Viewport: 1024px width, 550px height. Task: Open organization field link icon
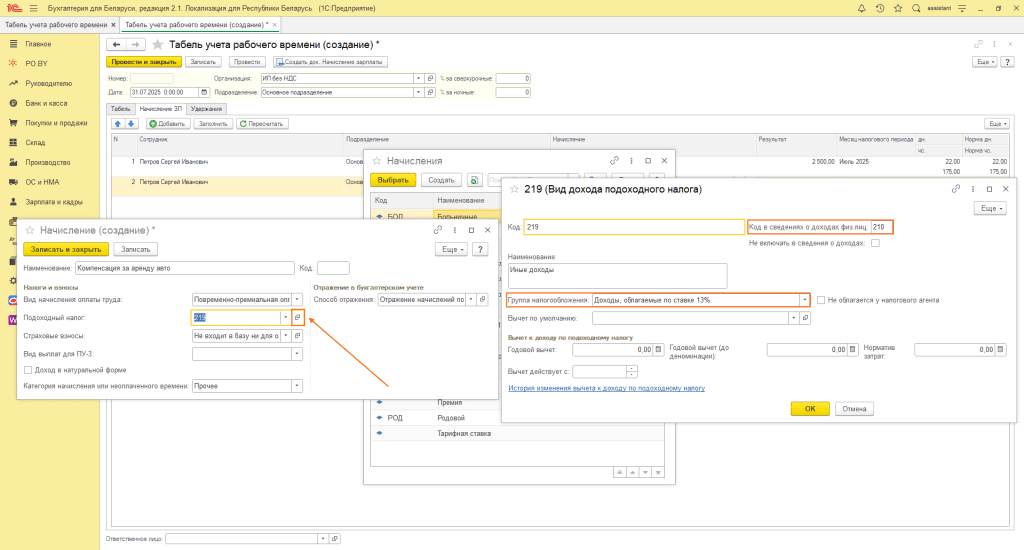click(x=430, y=78)
